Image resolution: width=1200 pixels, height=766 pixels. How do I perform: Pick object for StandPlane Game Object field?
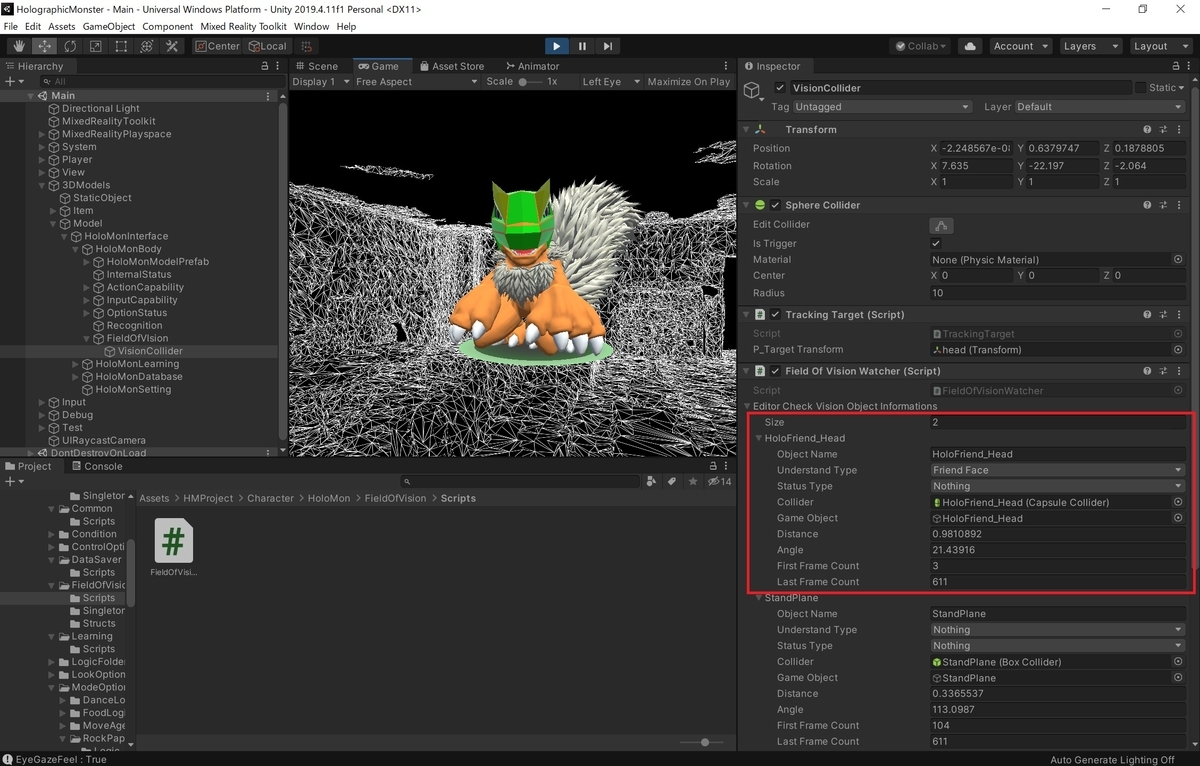[x=1178, y=678]
